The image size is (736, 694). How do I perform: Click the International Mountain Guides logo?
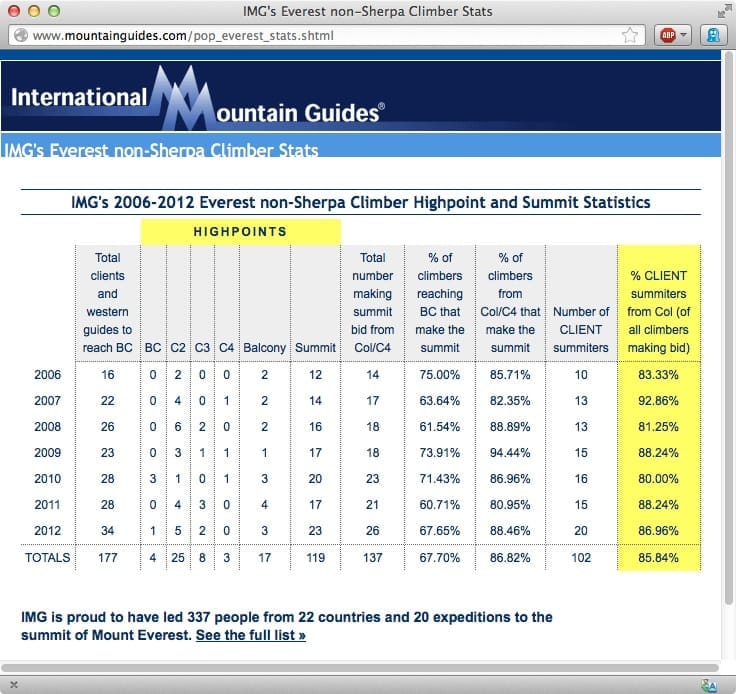(197, 97)
